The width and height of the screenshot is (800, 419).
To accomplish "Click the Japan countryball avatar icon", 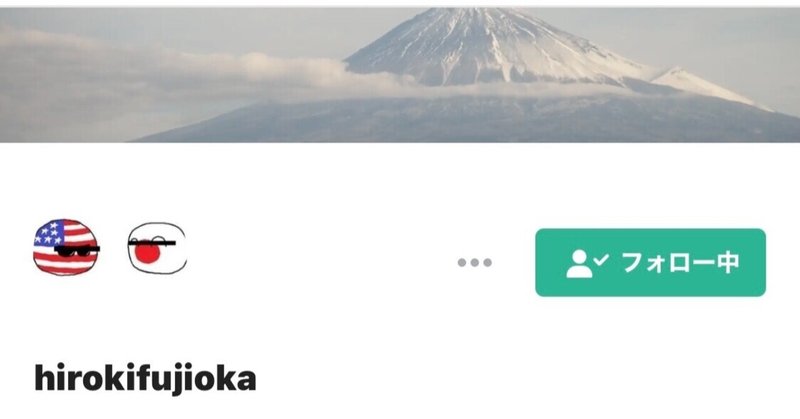I will click(157, 248).
